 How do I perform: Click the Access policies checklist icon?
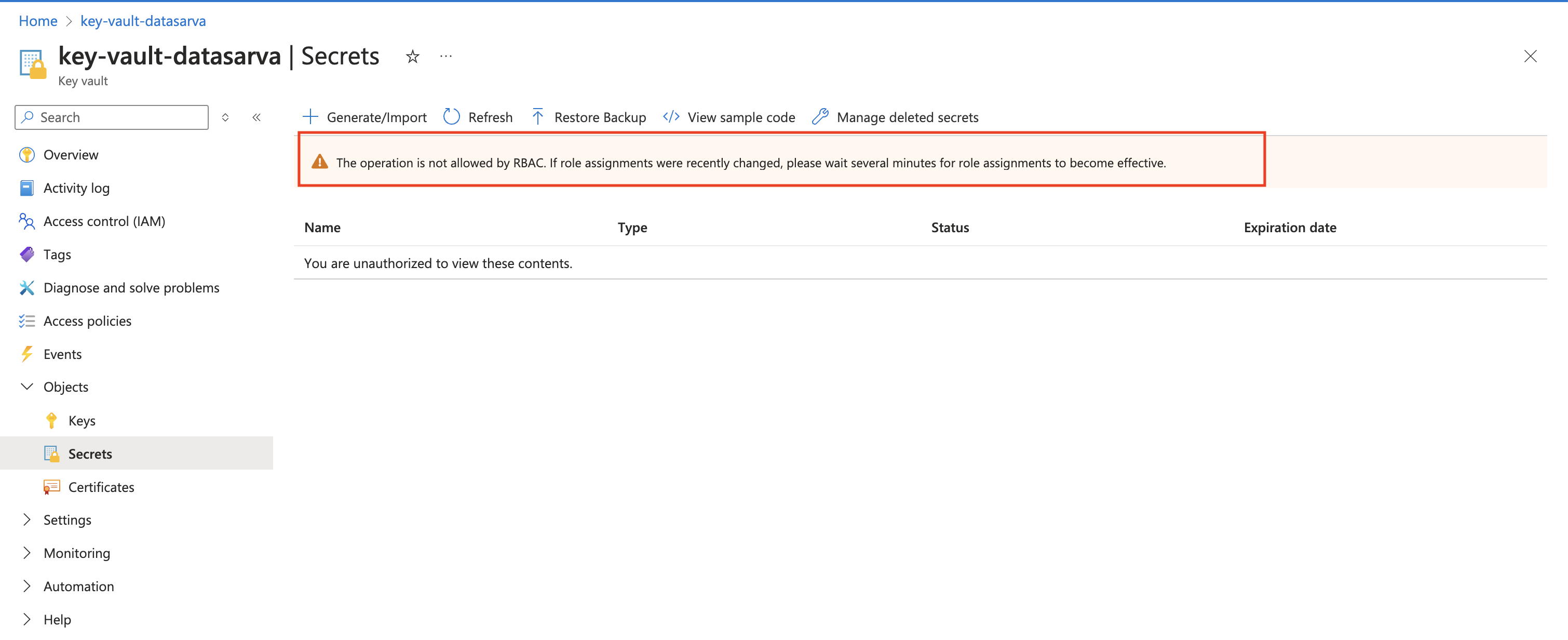[27, 321]
